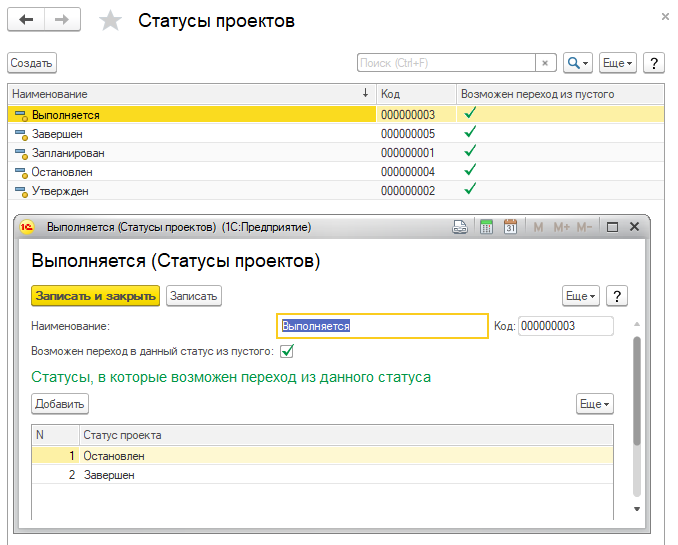Viewport: 678px width, 545px height.
Task: Open help with list toolbar question mark
Action: 654,63
